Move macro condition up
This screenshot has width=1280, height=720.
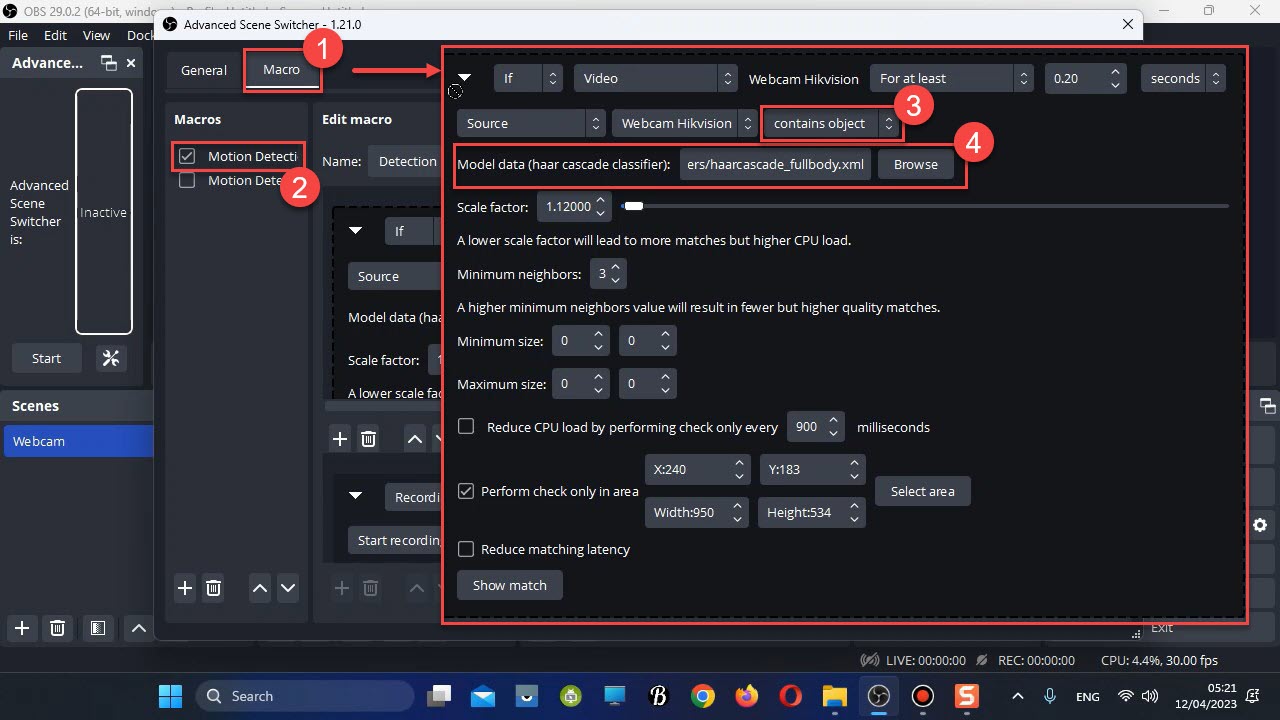coord(414,438)
